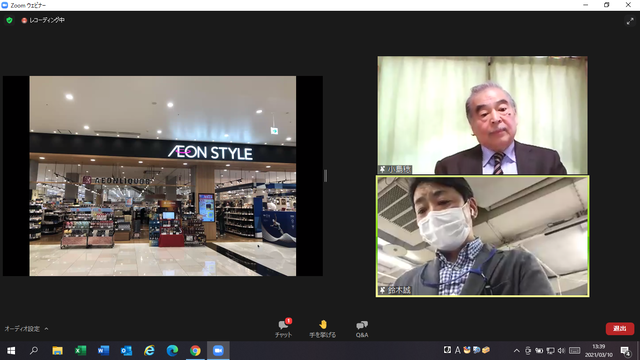
Task: Open the チャット chat panel
Action: click(x=283, y=328)
